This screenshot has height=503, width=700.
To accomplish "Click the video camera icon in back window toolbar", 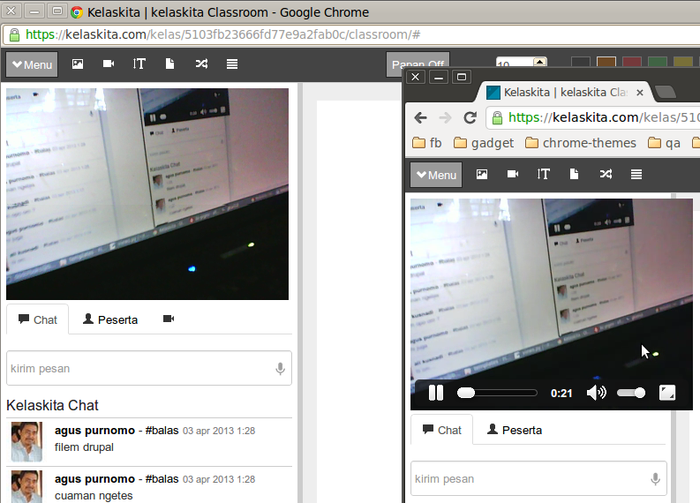I will [108, 64].
